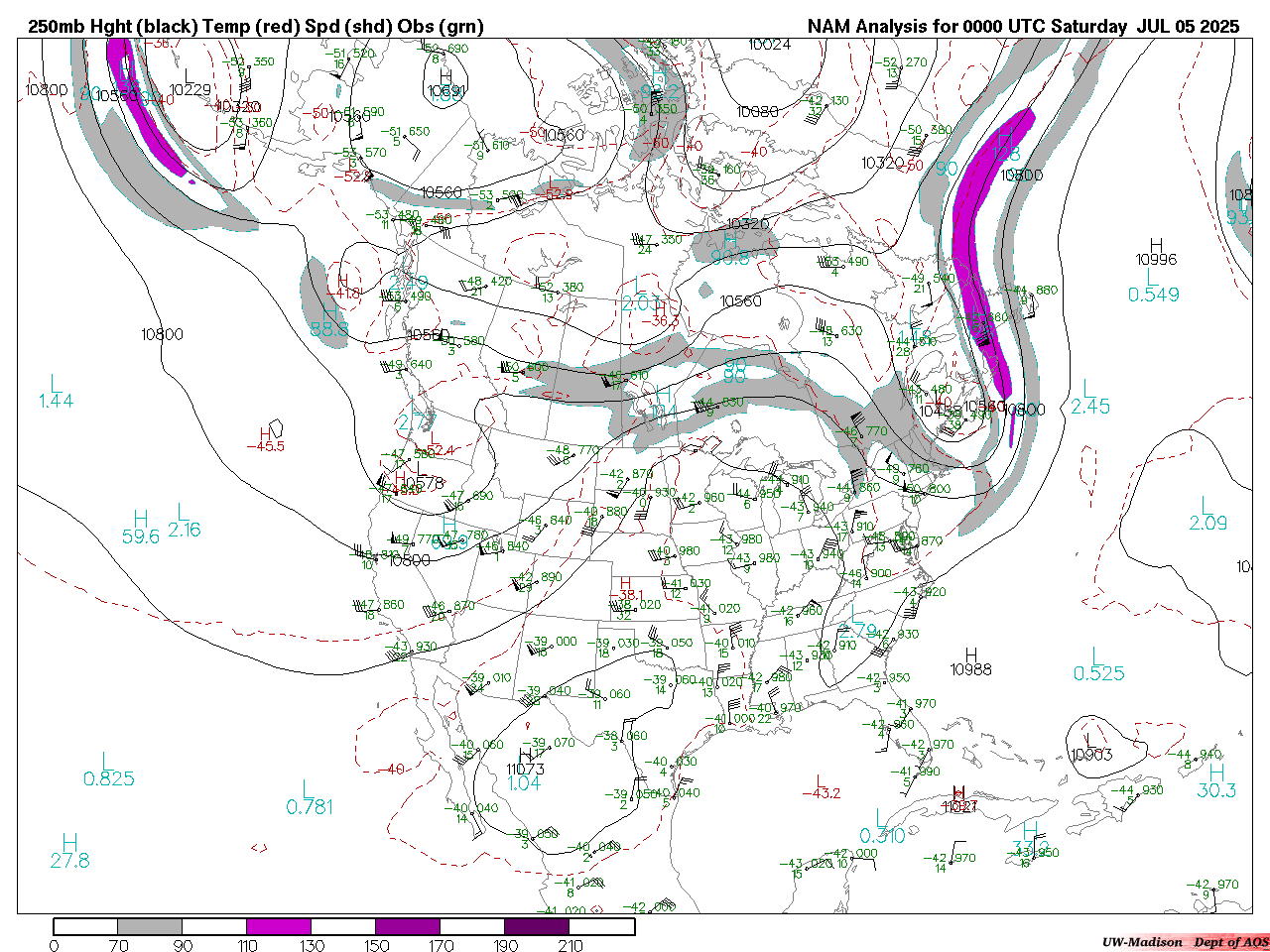Select the cyan '0.549' value
The image size is (1270, 952).
click(x=1154, y=295)
